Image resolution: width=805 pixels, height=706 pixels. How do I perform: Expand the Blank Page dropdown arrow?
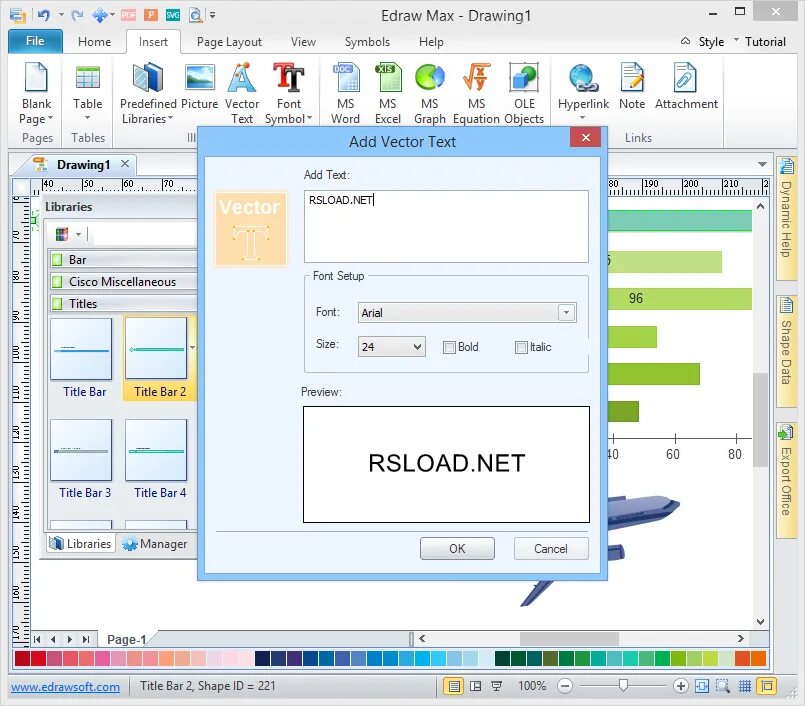pos(50,119)
